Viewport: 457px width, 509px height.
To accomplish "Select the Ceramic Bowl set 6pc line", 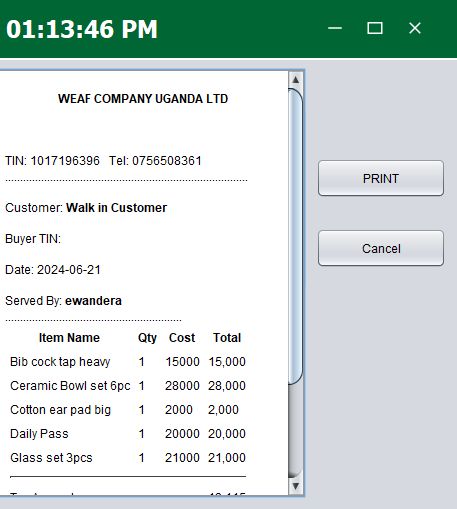I will [128, 386].
